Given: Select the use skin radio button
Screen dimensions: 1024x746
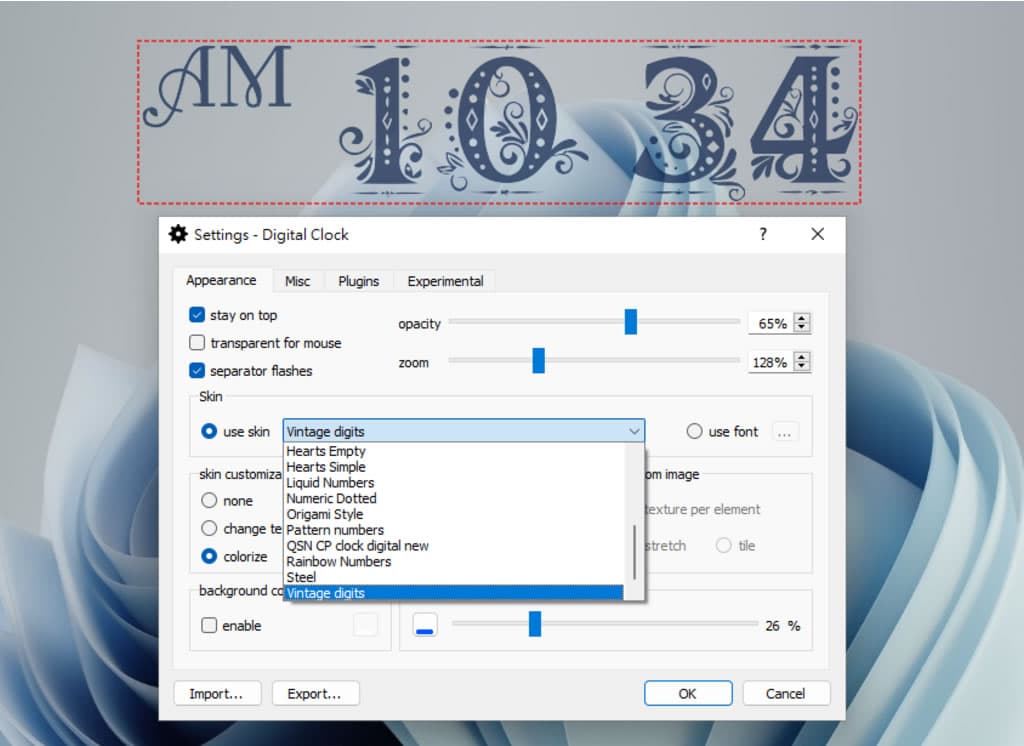Looking at the screenshot, I should pos(209,431).
